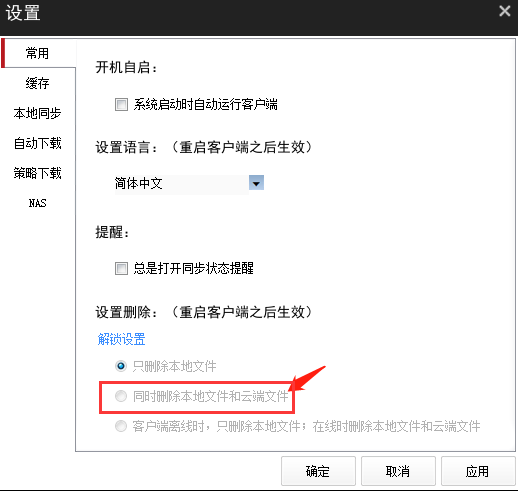Image resolution: width=518 pixels, height=491 pixels.
Task: Close the 设置 dialog with X icon
Action: coord(504,11)
